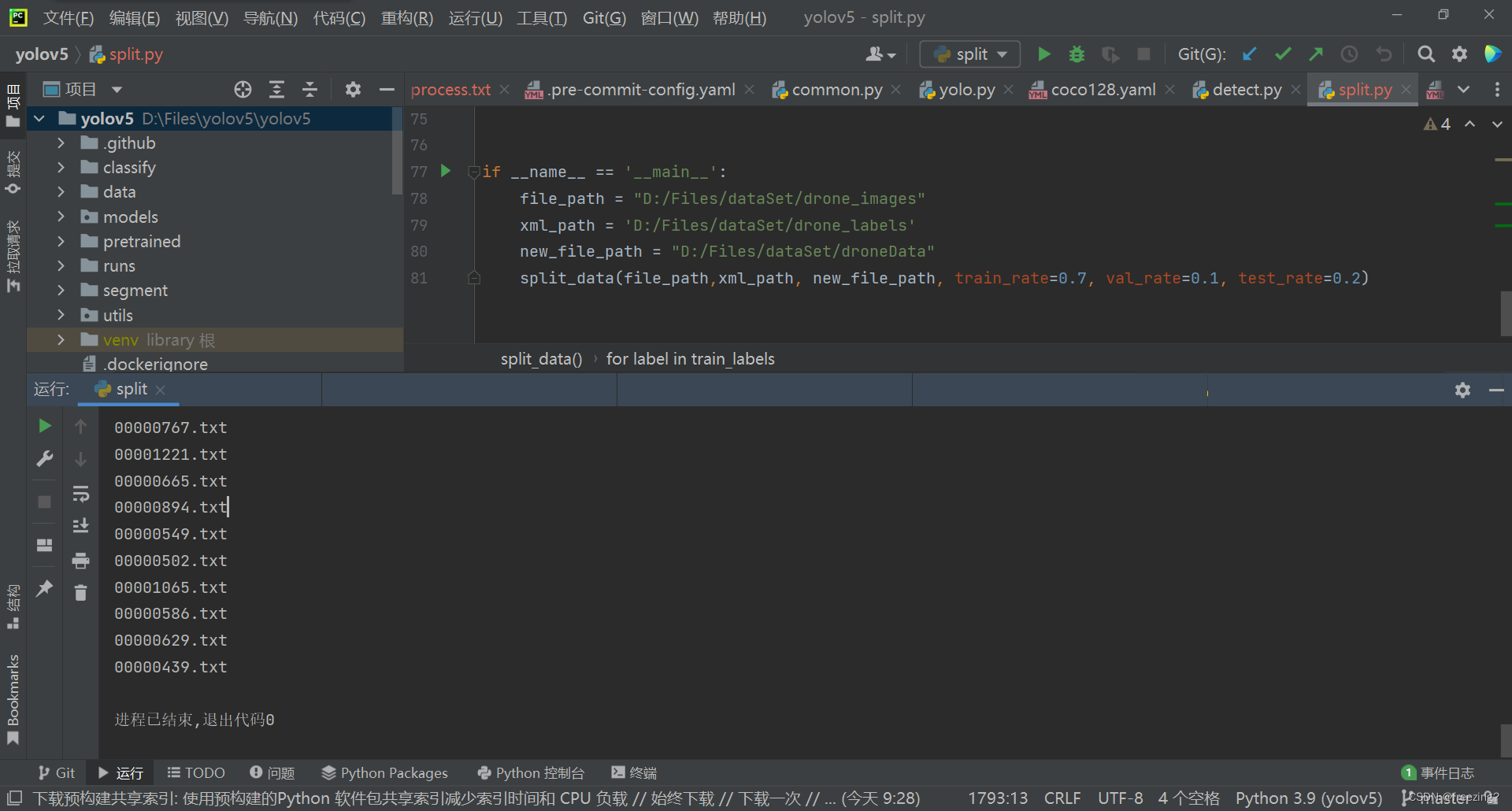Viewport: 1512px width, 811px height.
Task: Open Search Everywhere magnifier icon
Action: [x=1425, y=54]
